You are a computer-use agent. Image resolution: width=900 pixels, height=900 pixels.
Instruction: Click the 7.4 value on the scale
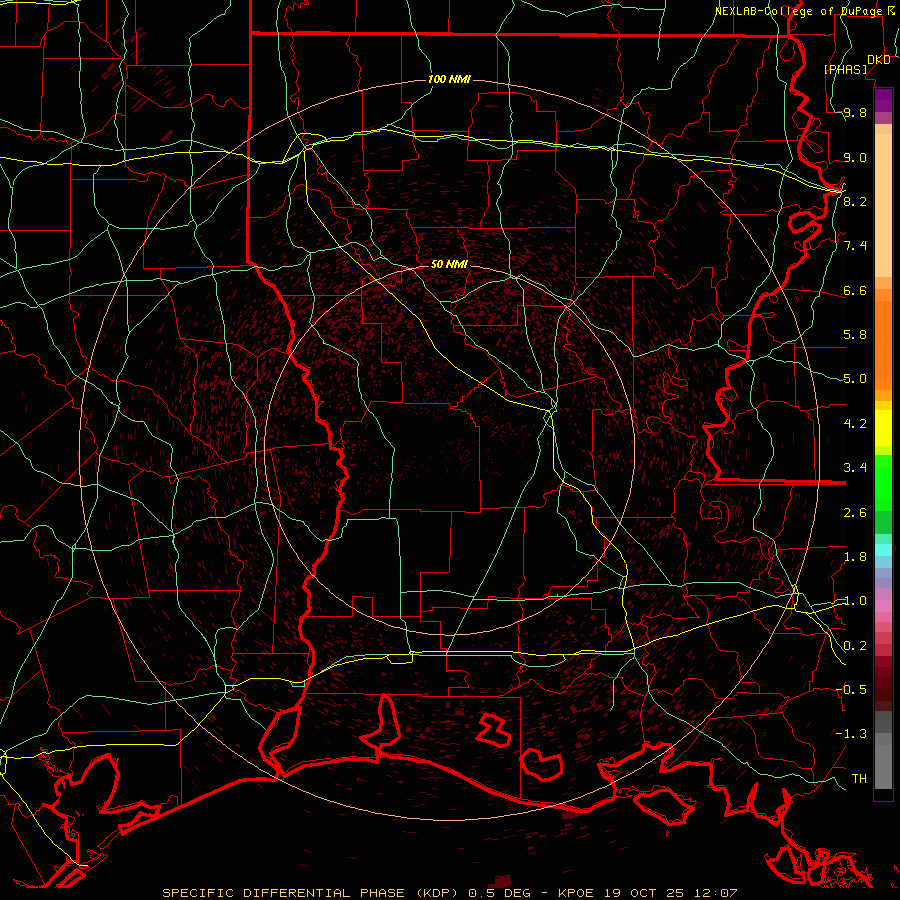pos(855,246)
